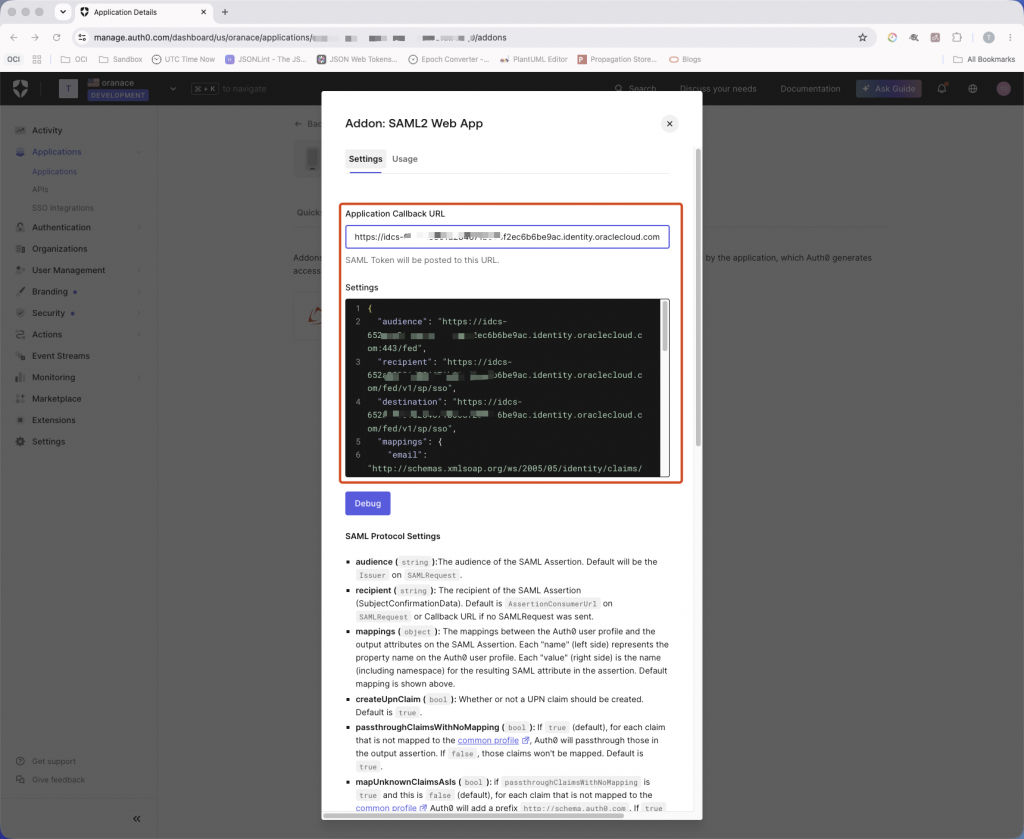The image size is (1024, 839).
Task: Open the JSON Web Tokens bookmark
Action: tap(357, 59)
